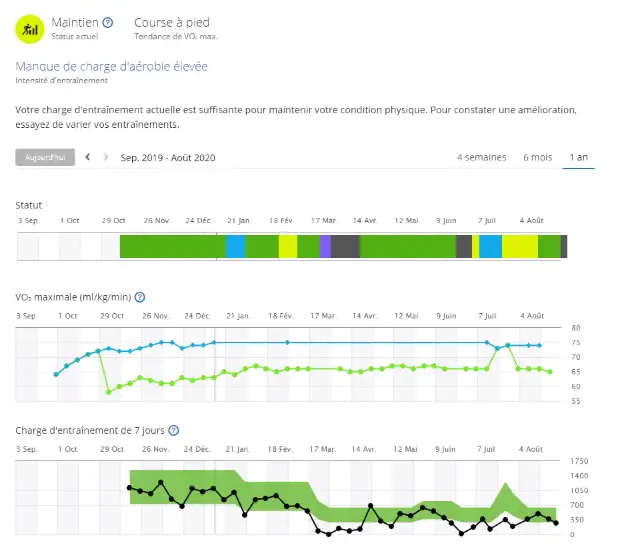Select the 1 an time range
This screenshot has width=644, height=553.
pos(578,157)
